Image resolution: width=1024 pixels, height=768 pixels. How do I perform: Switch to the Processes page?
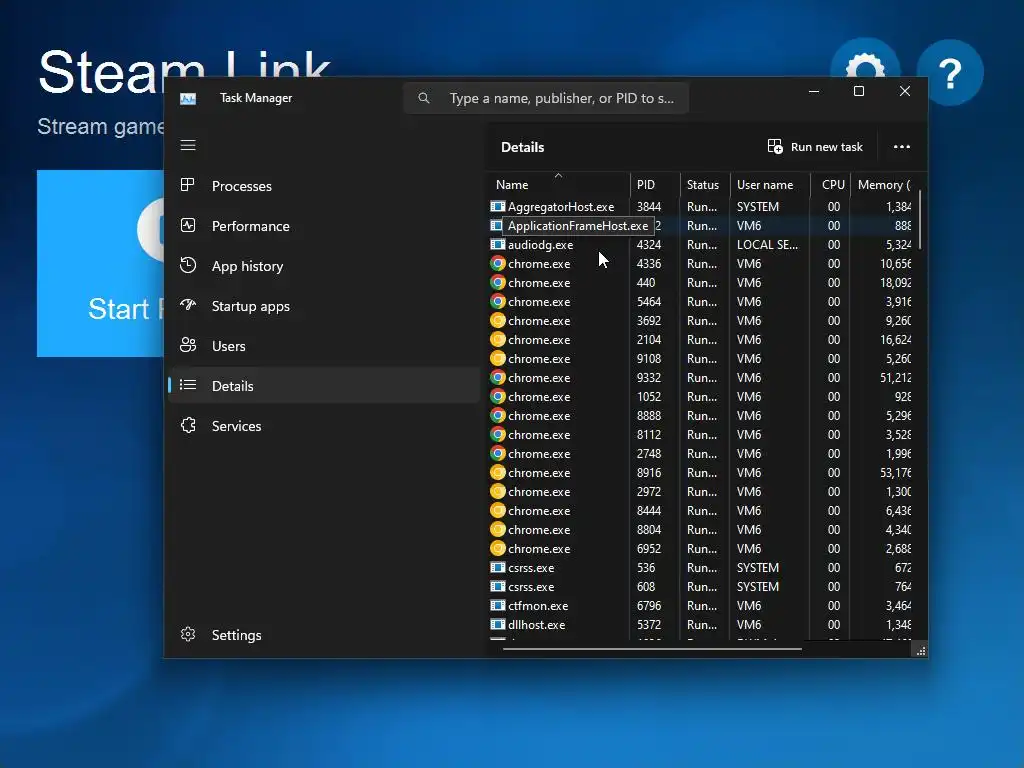pyautogui.click(x=324, y=186)
